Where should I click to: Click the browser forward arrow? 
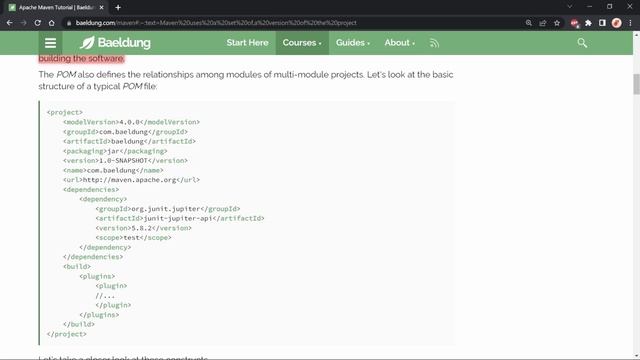tap(23, 23)
